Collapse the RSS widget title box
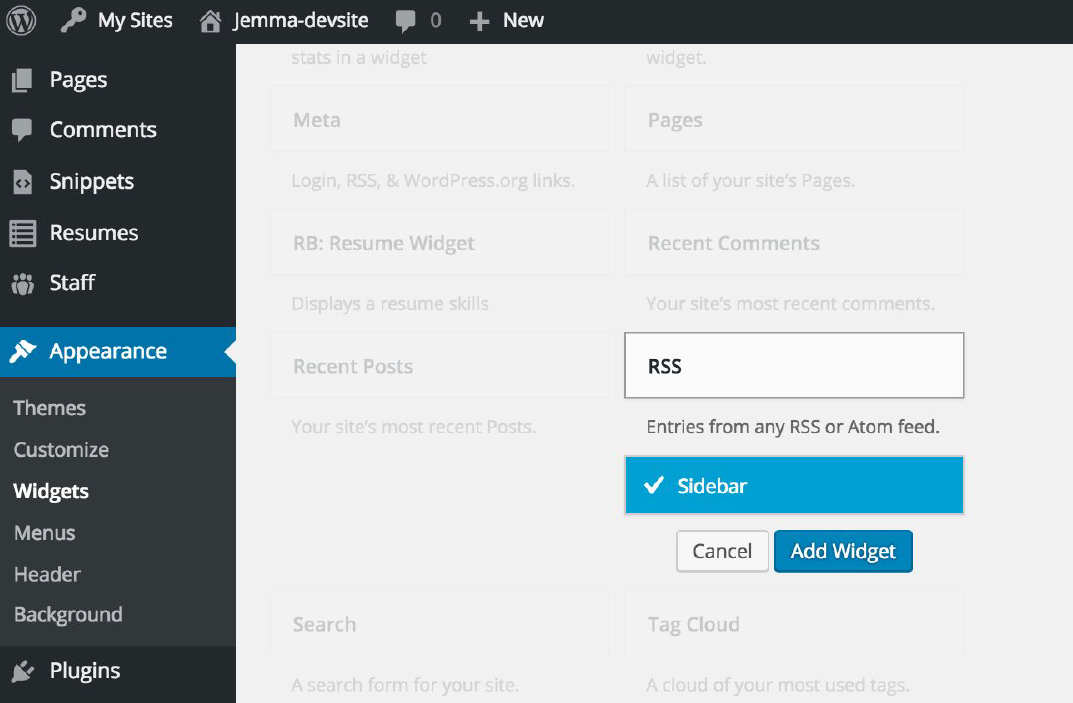This screenshot has height=703, width=1073. pyautogui.click(x=794, y=366)
